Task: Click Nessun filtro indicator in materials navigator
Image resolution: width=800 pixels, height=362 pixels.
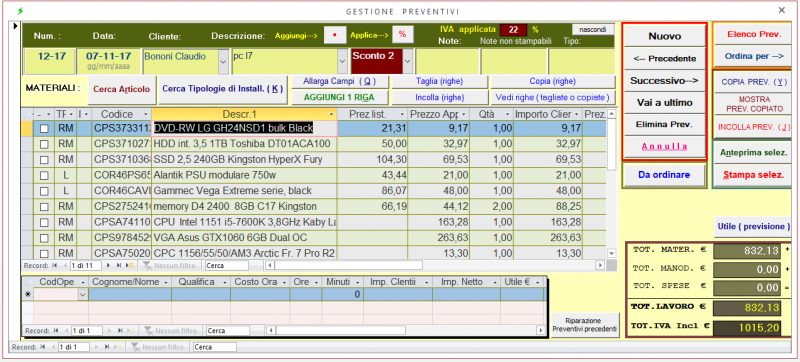Action: coord(168,266)
